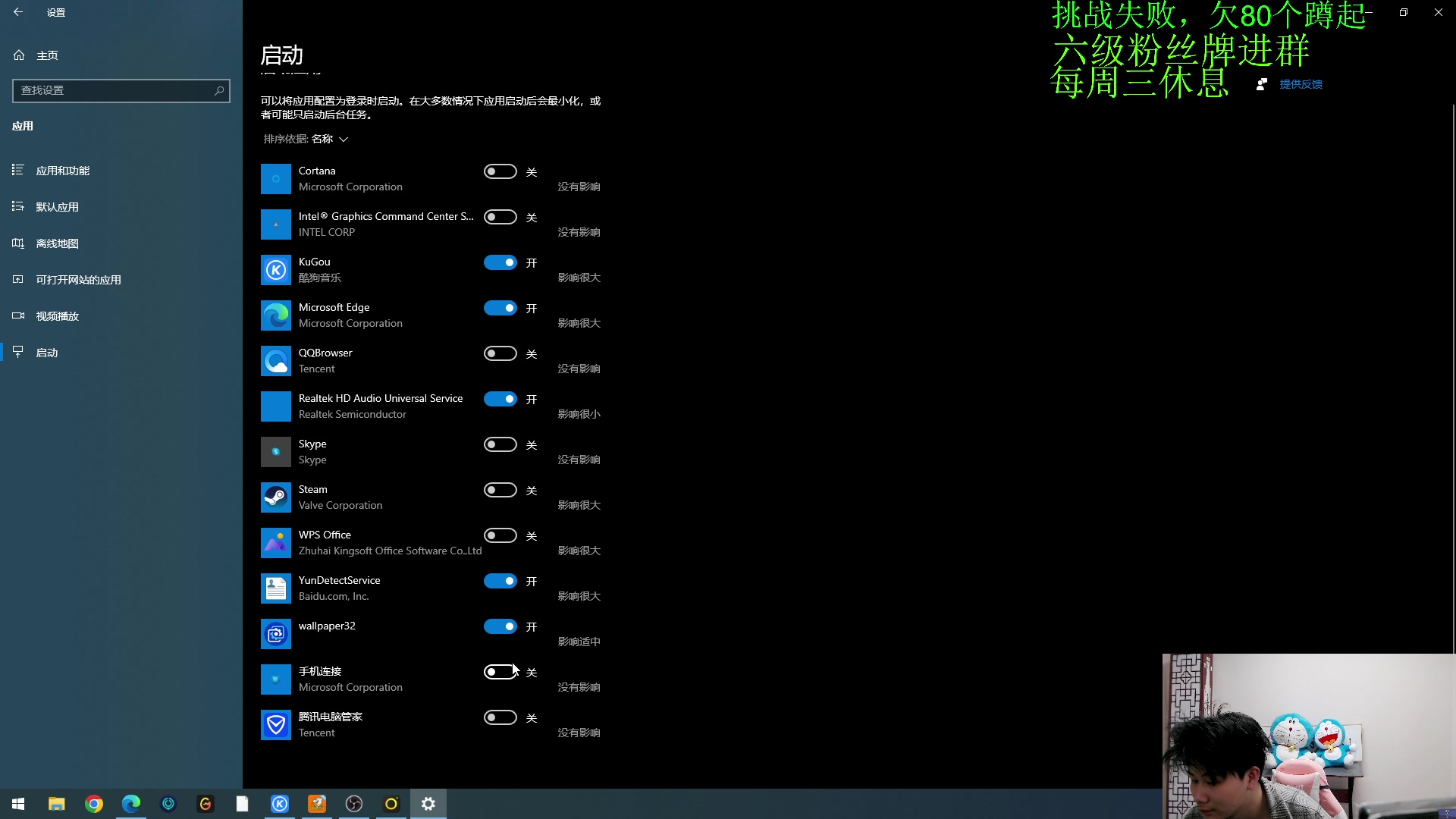
Task: Open 默认应用 in the sidebar
Action: [x=57, y=207]
